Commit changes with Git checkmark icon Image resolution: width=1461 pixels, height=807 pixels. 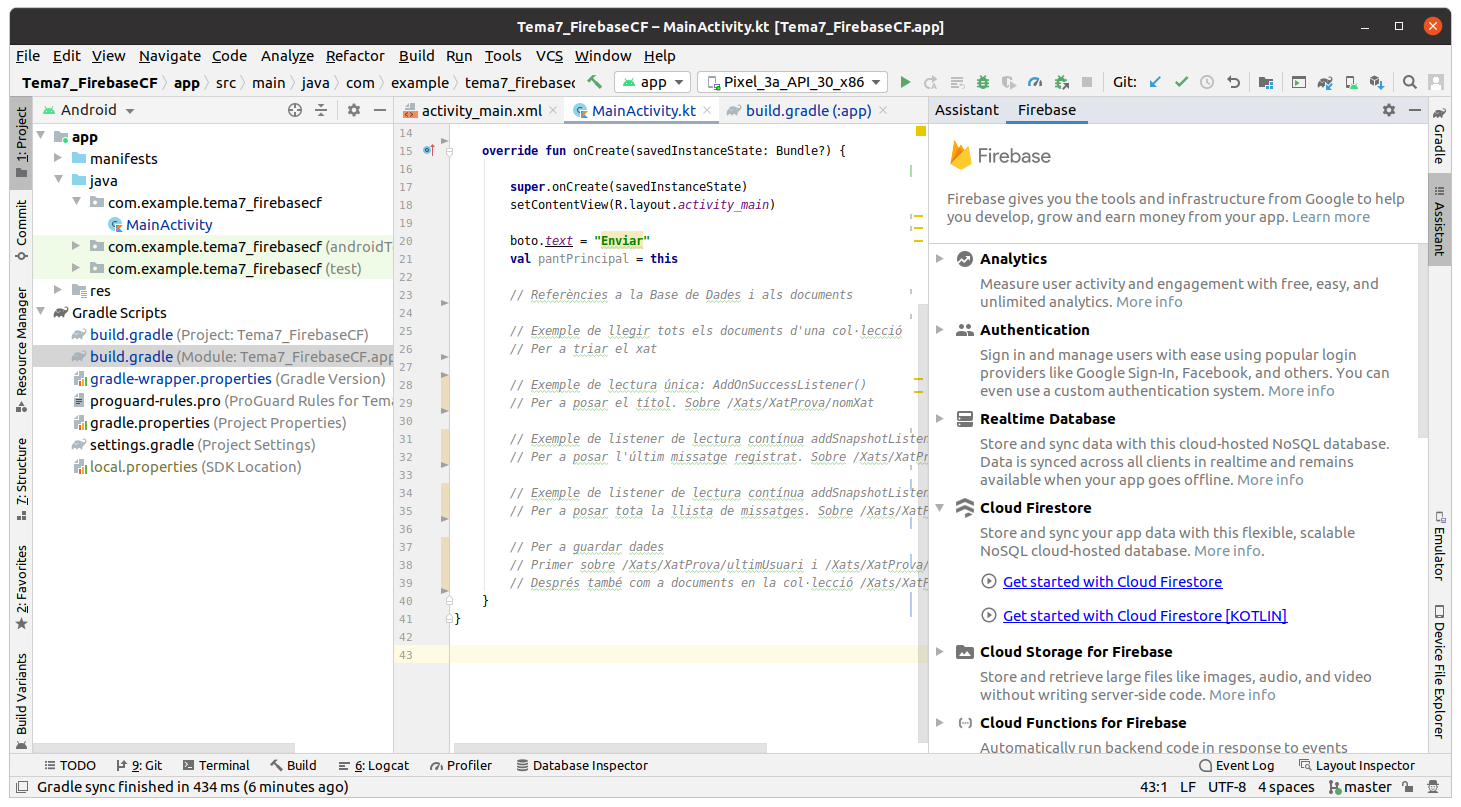pos(1181,82)
